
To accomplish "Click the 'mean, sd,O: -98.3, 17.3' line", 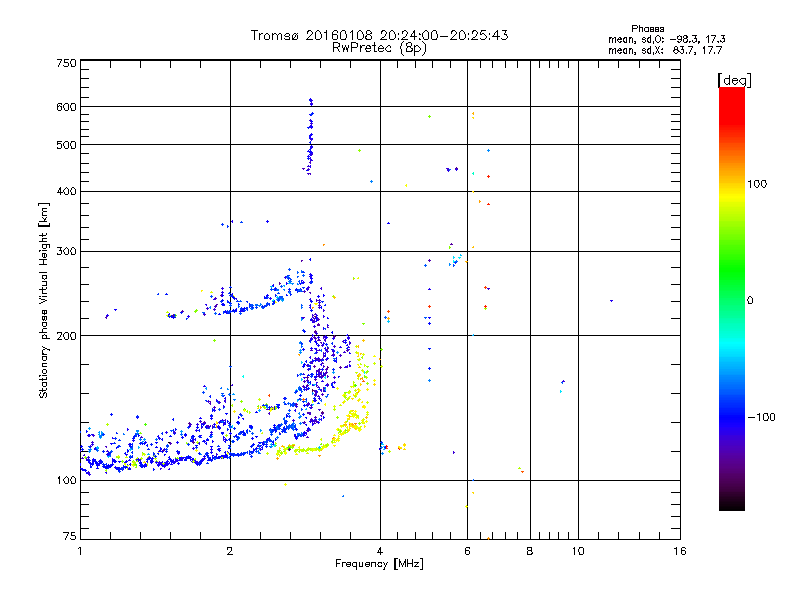I will (x=666, y=39).
